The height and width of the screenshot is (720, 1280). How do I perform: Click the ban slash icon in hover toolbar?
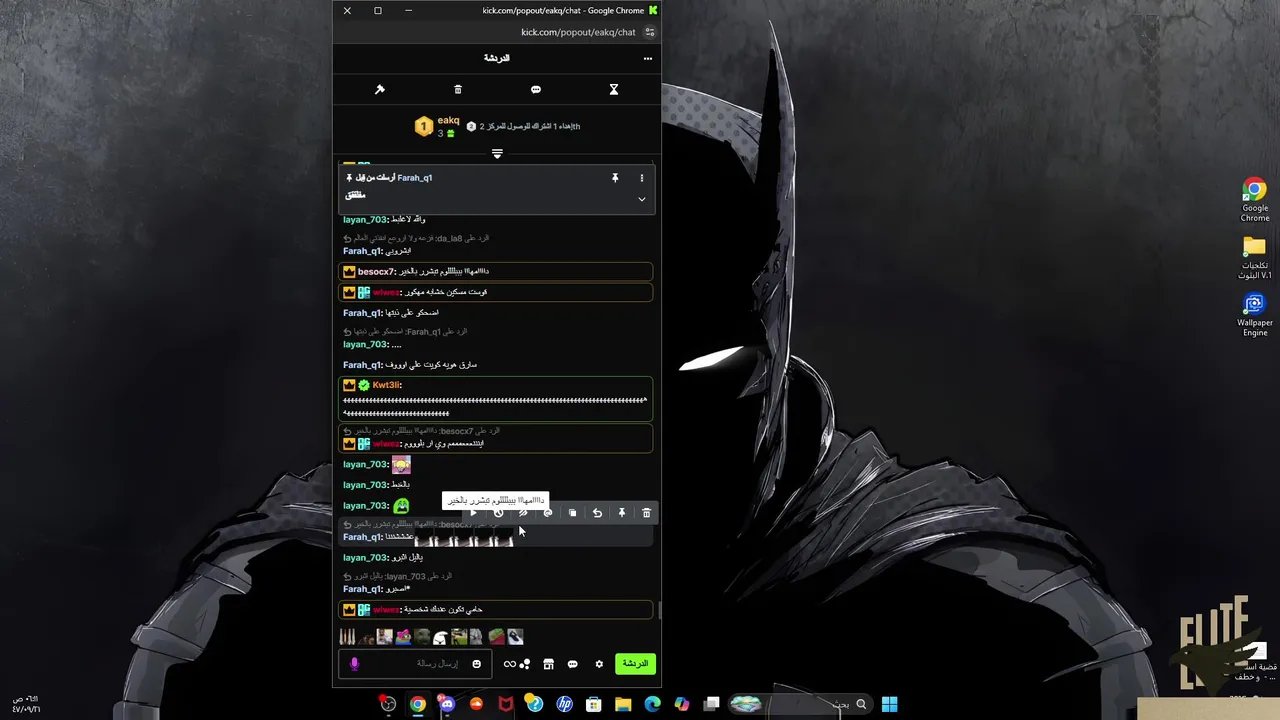tap(523, 513)
